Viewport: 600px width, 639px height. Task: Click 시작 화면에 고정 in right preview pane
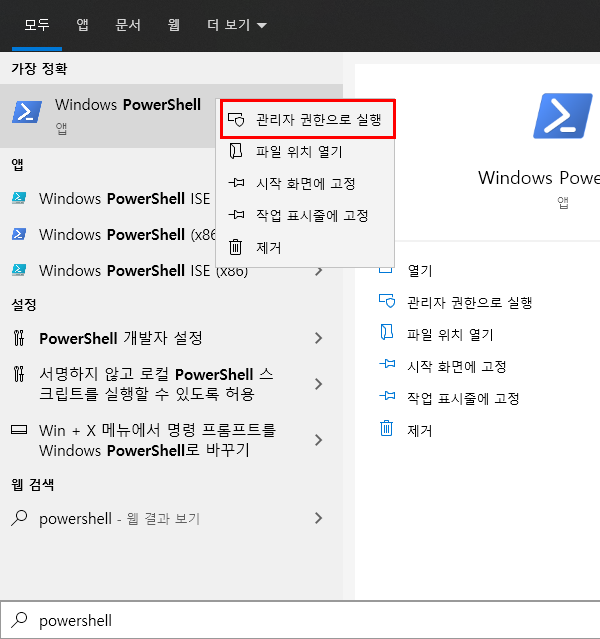[x=457, y=366]
